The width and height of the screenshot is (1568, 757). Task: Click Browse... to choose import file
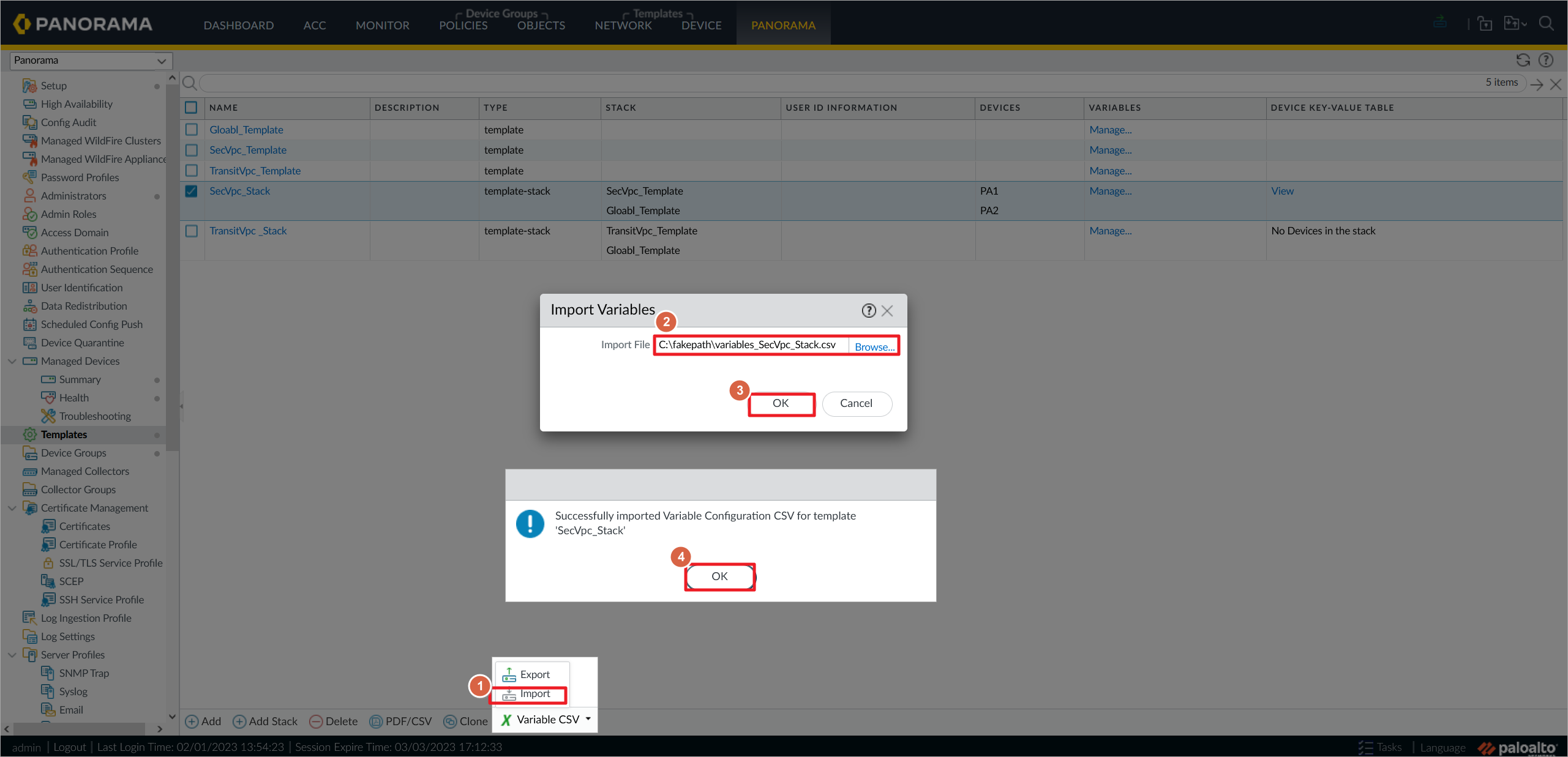point(874,346)
